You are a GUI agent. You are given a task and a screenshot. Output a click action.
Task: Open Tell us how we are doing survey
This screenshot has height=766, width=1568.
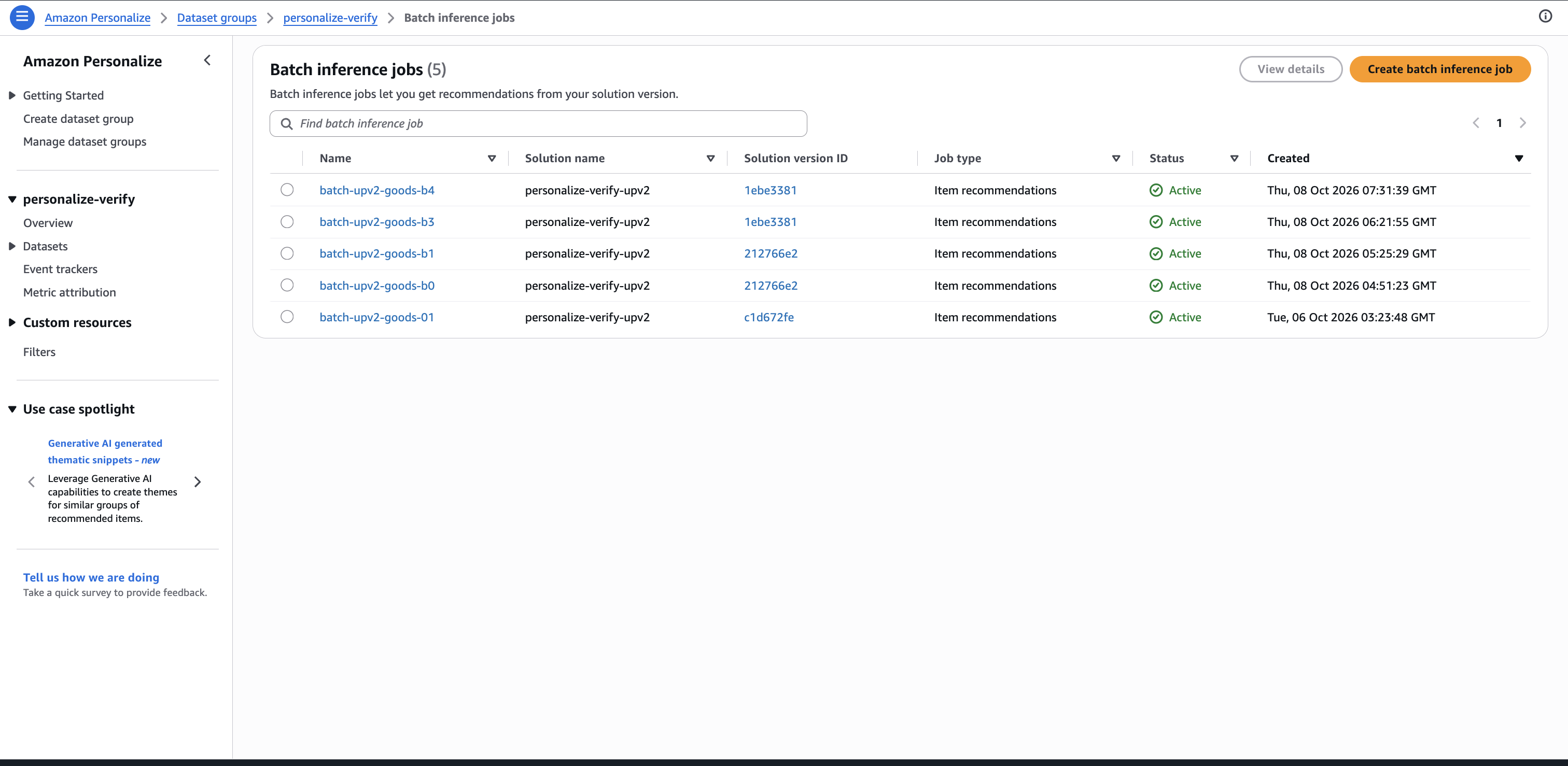pos(91,577)
